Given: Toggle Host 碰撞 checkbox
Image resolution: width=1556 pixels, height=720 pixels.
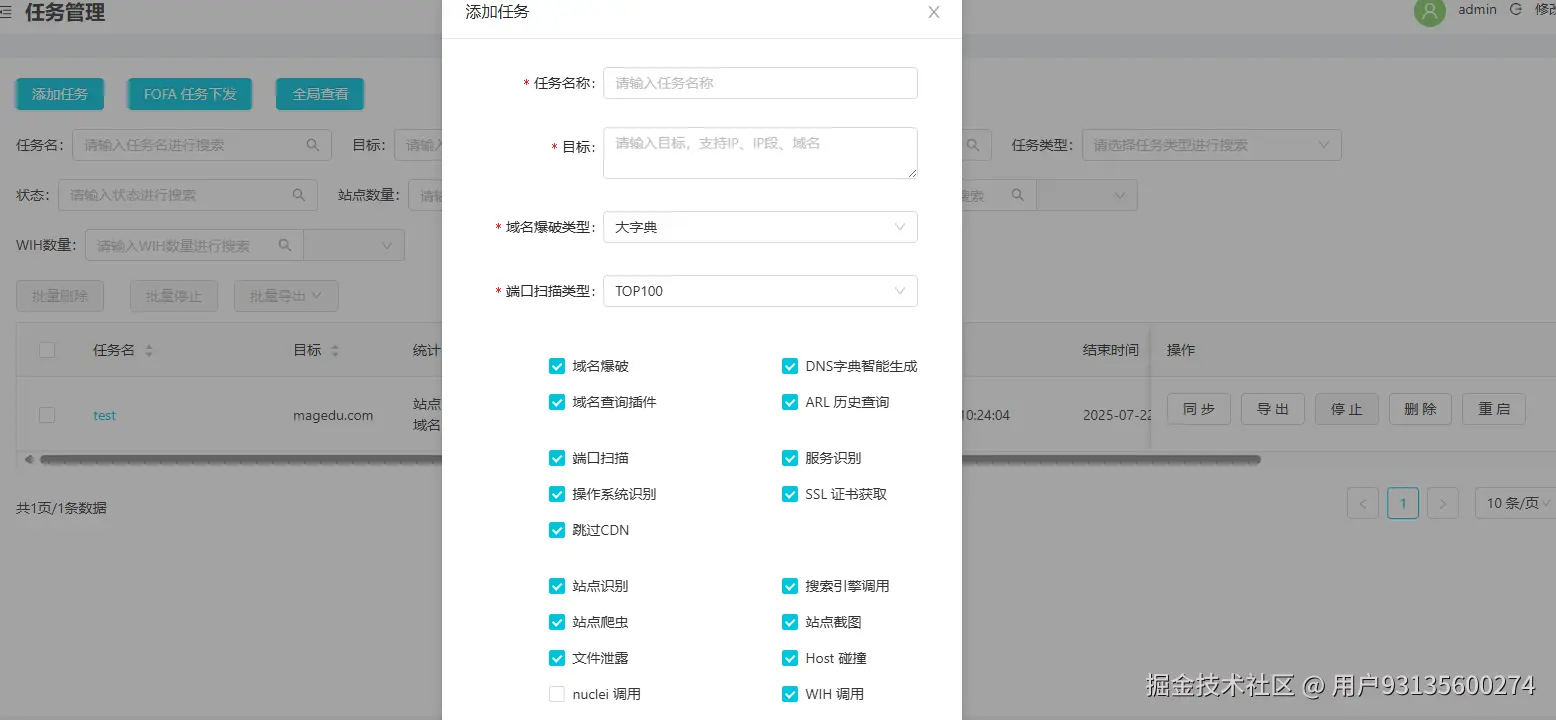Looking at the screenshot, I should (790, 658).
